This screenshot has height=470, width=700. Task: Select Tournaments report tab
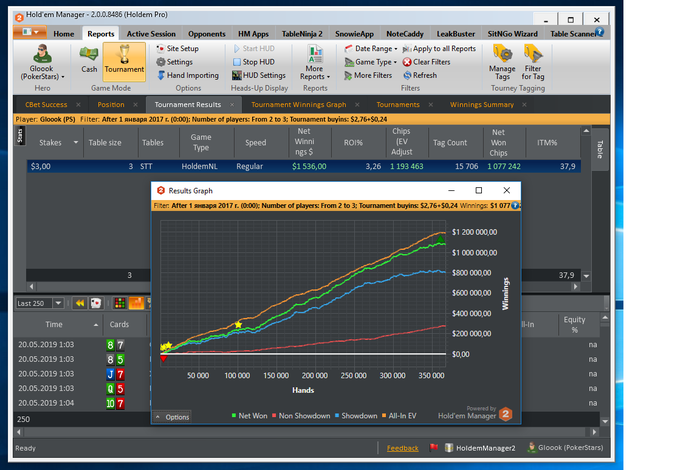398,104
